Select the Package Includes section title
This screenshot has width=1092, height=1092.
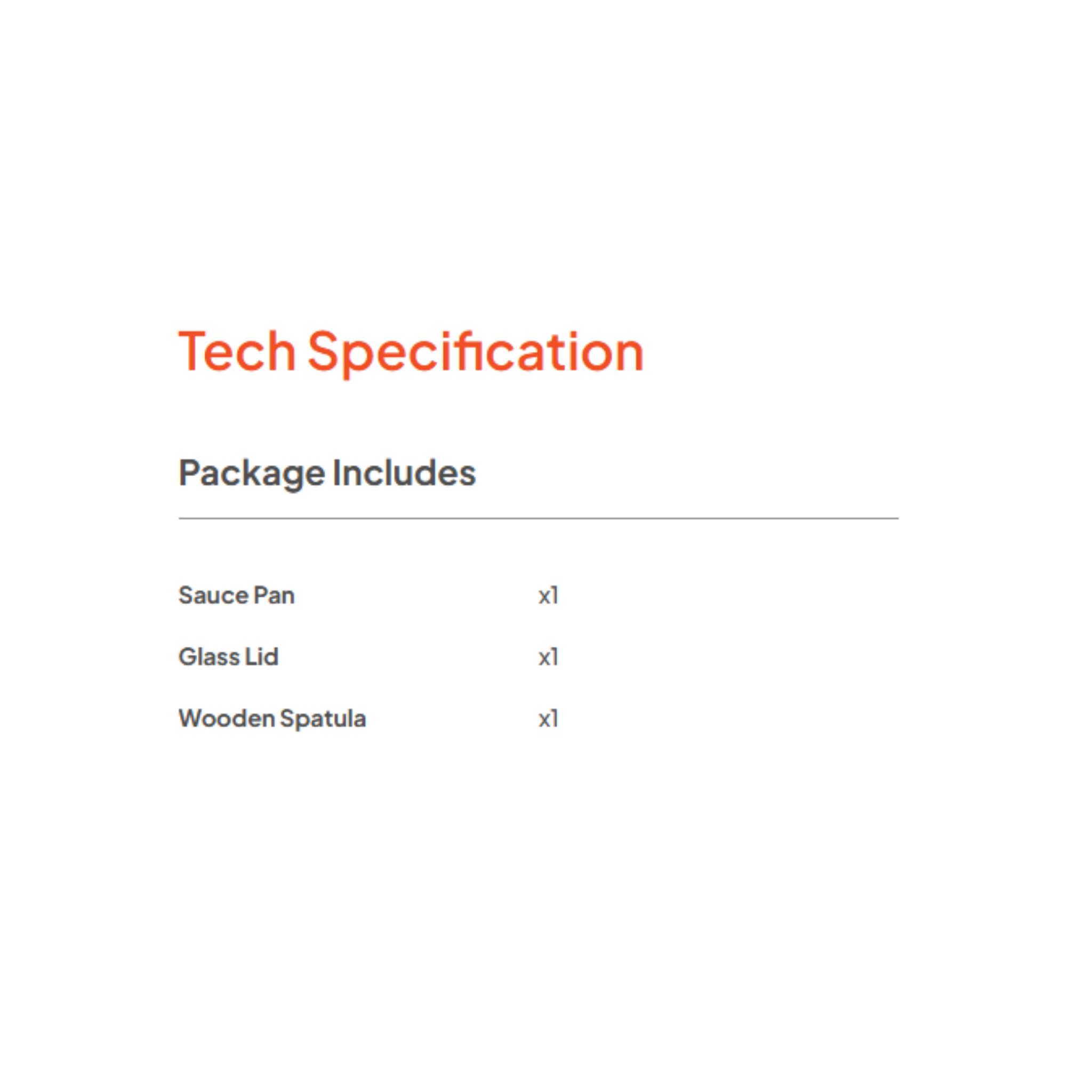(327, 472)
